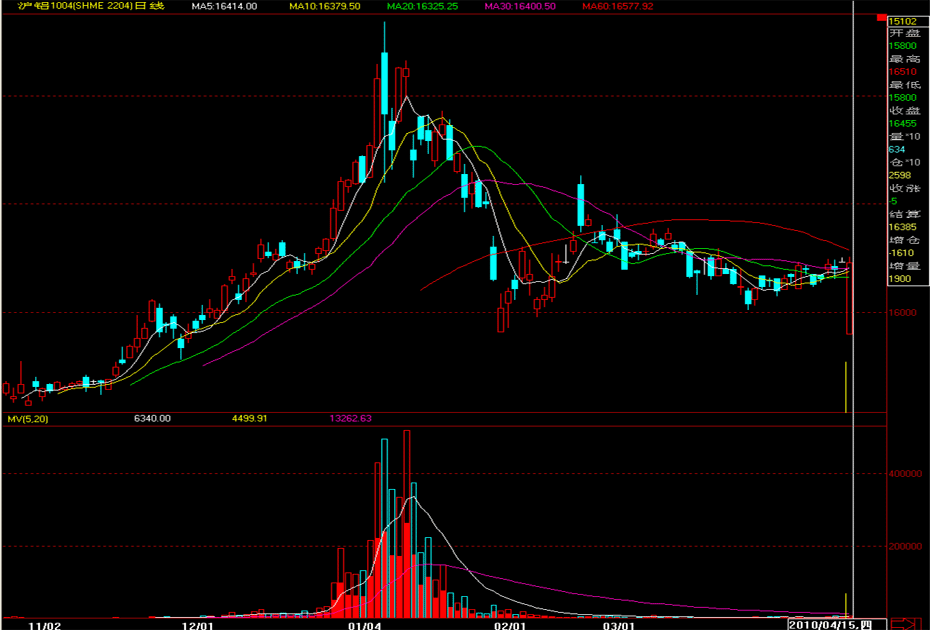The height and width of the screenshot is (630, 930).
Task: Click the 01/04 date axis label
Action: click(x=364, y=625)
